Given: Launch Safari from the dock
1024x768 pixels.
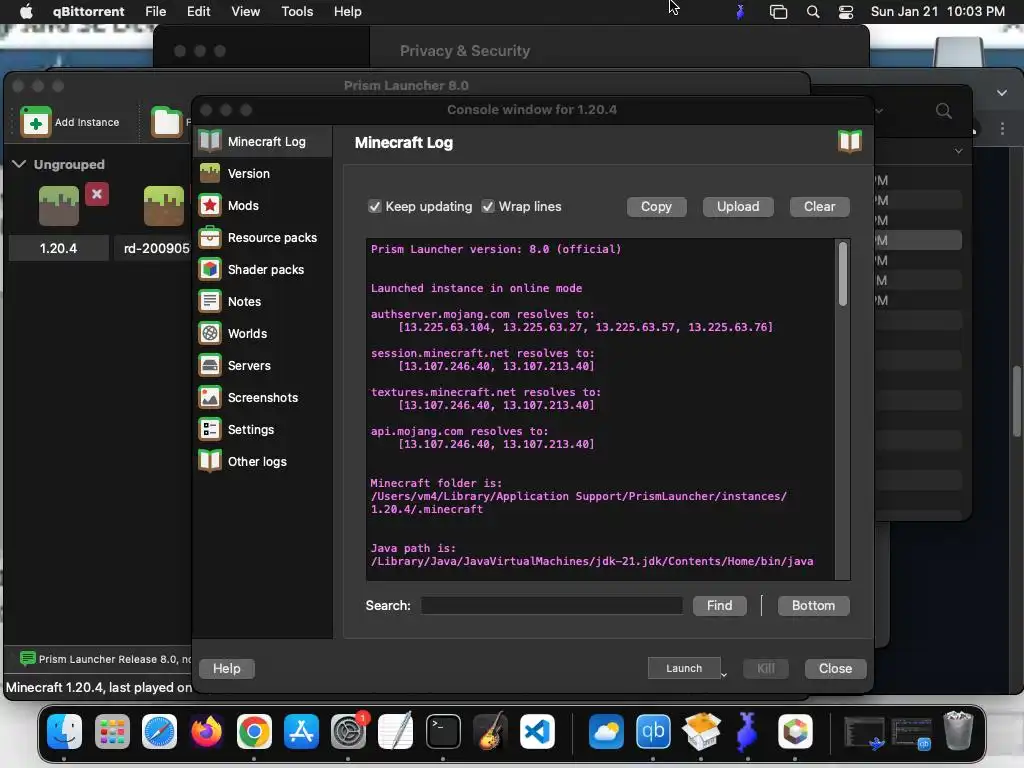Looking at the screenshot, I should point(159,731).
